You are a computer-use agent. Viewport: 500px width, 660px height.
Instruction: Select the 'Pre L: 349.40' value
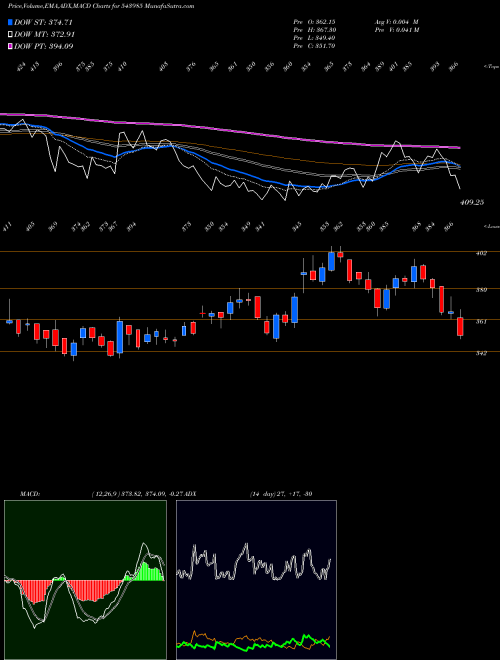pos(314,37)
